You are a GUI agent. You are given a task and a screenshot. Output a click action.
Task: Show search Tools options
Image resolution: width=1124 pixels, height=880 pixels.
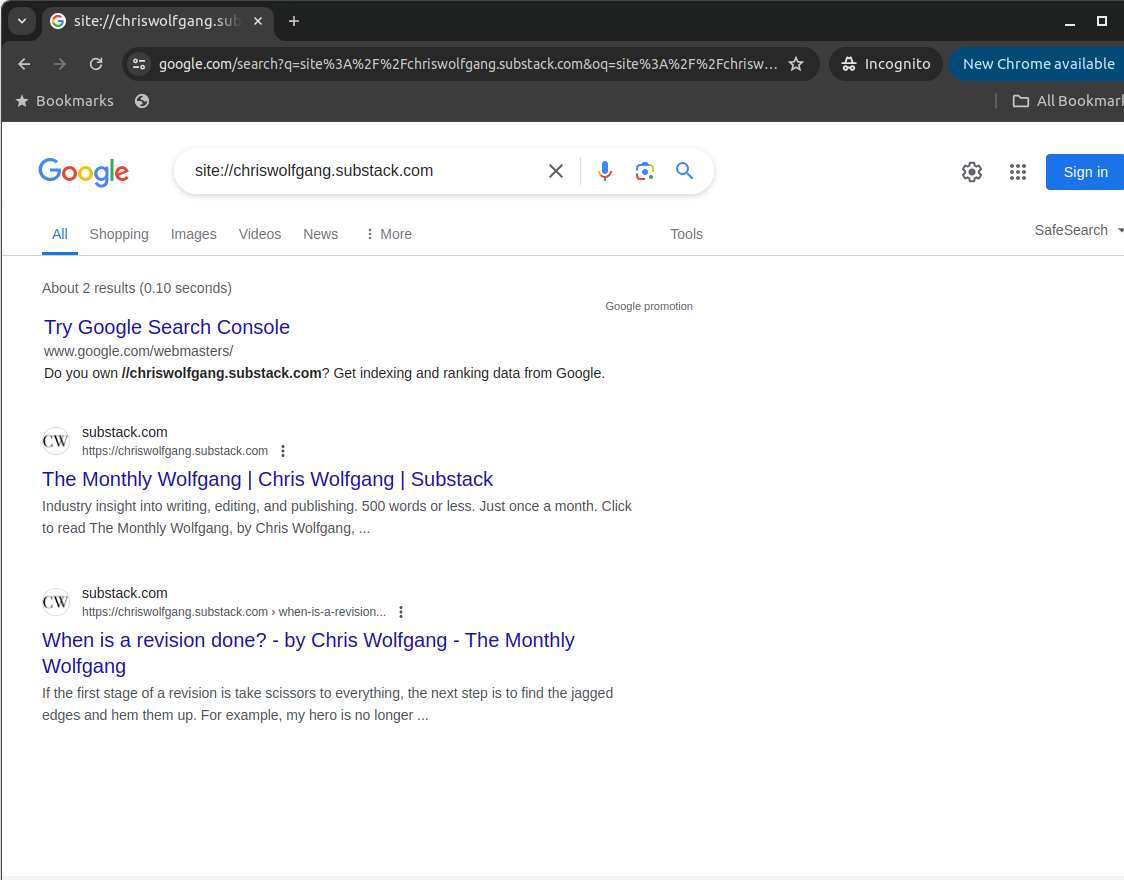(686, 233)
